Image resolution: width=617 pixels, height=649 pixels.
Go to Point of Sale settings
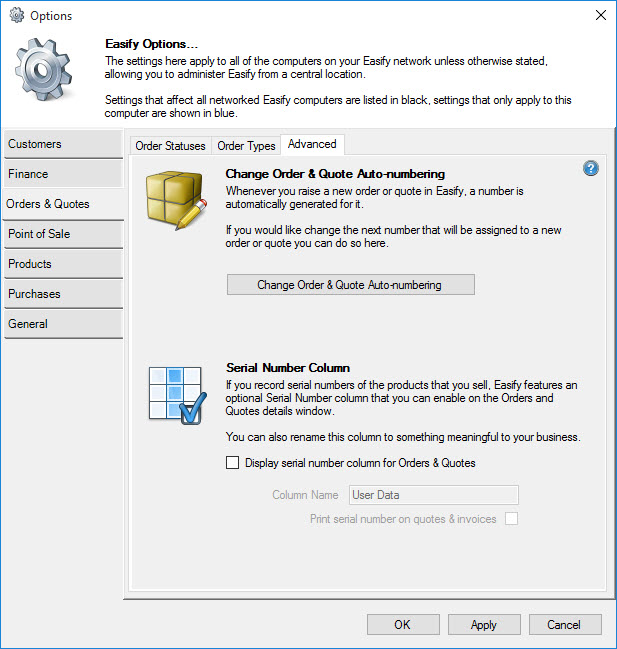[62, 234]
